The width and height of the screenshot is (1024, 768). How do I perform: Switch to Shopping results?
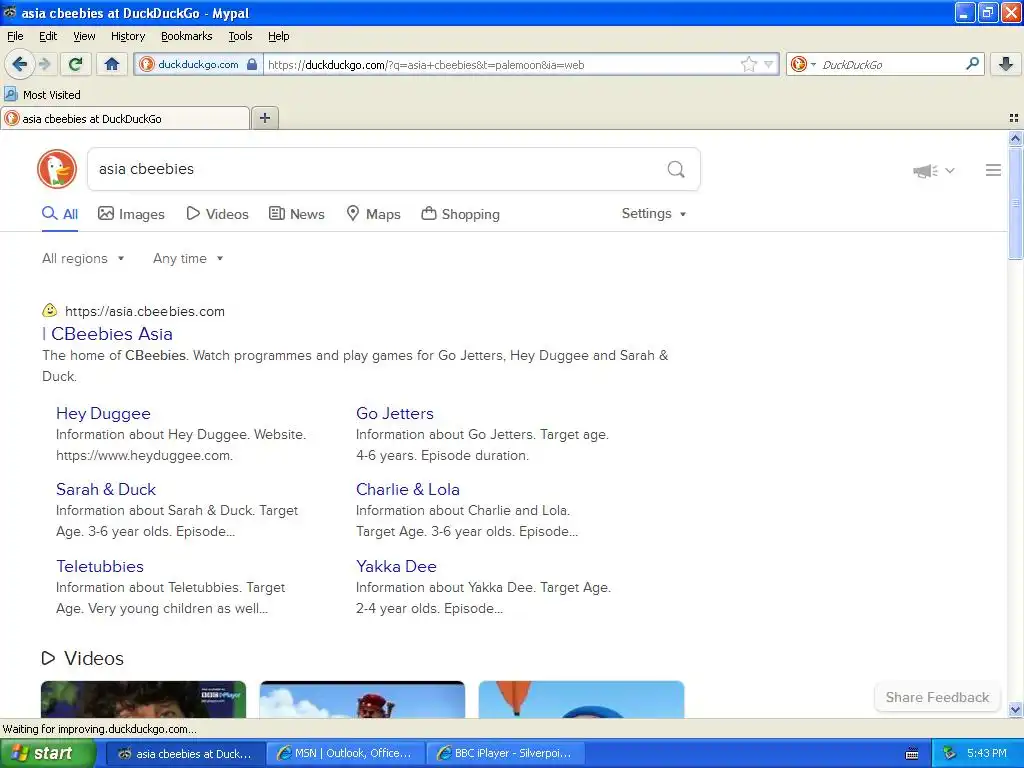(460, 214)
